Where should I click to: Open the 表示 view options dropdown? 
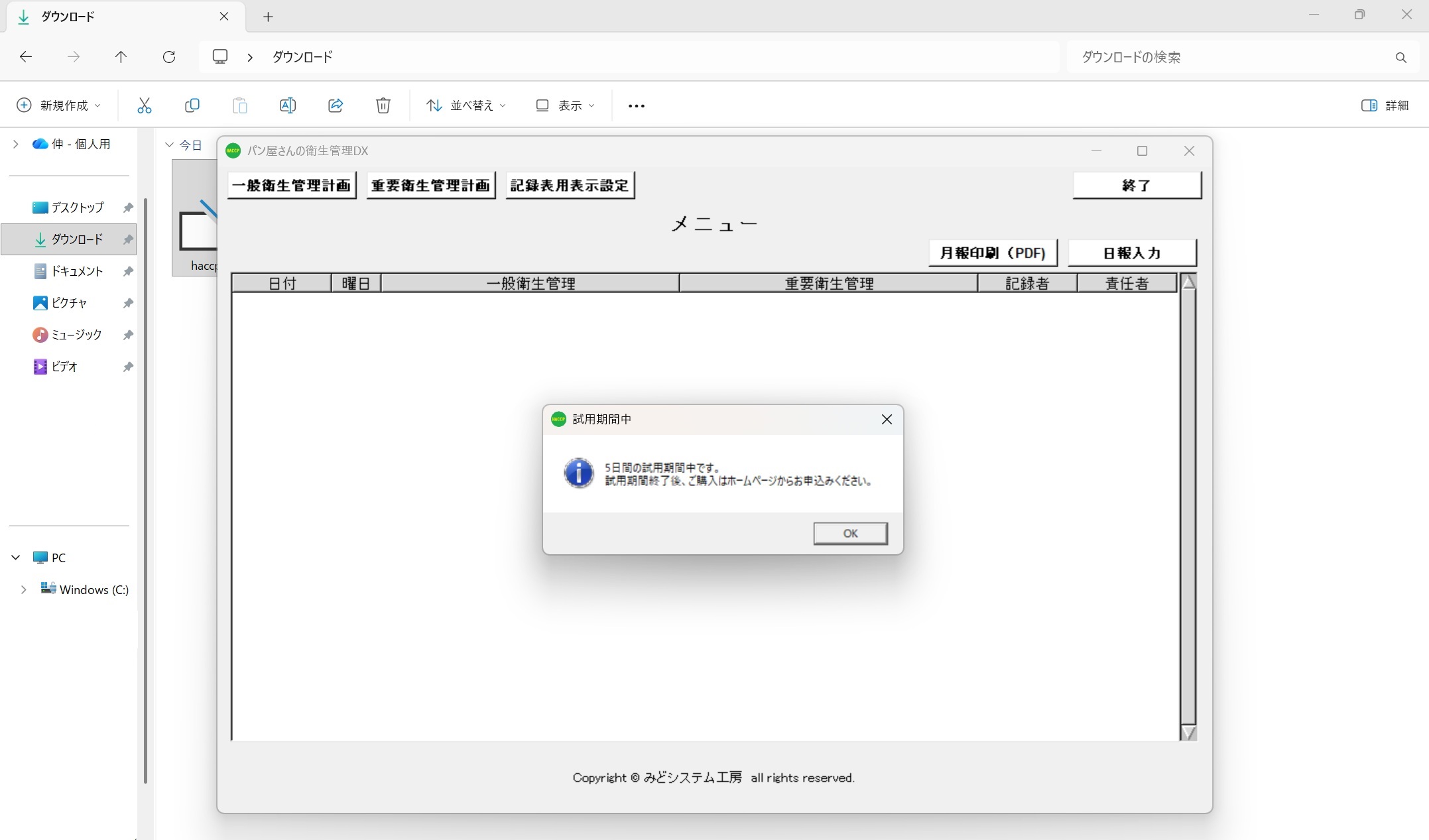click(x=564, y=105)
